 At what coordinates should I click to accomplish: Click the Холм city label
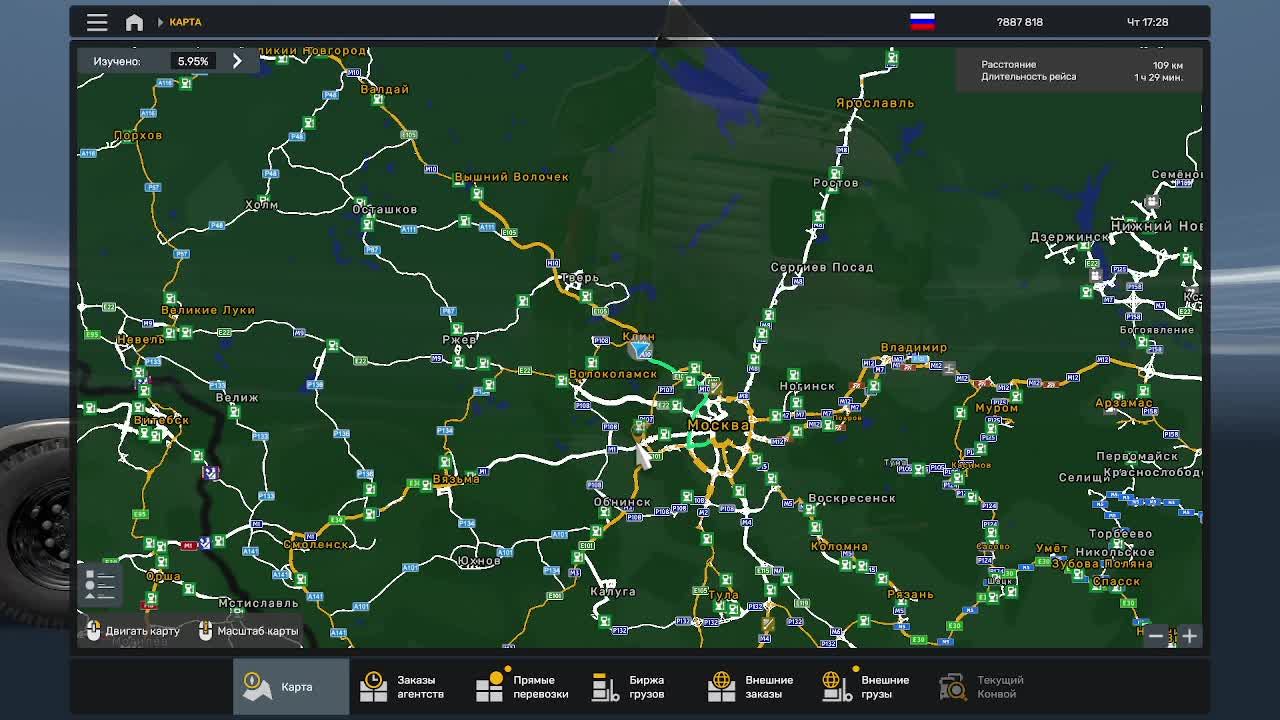coord(261,205)
